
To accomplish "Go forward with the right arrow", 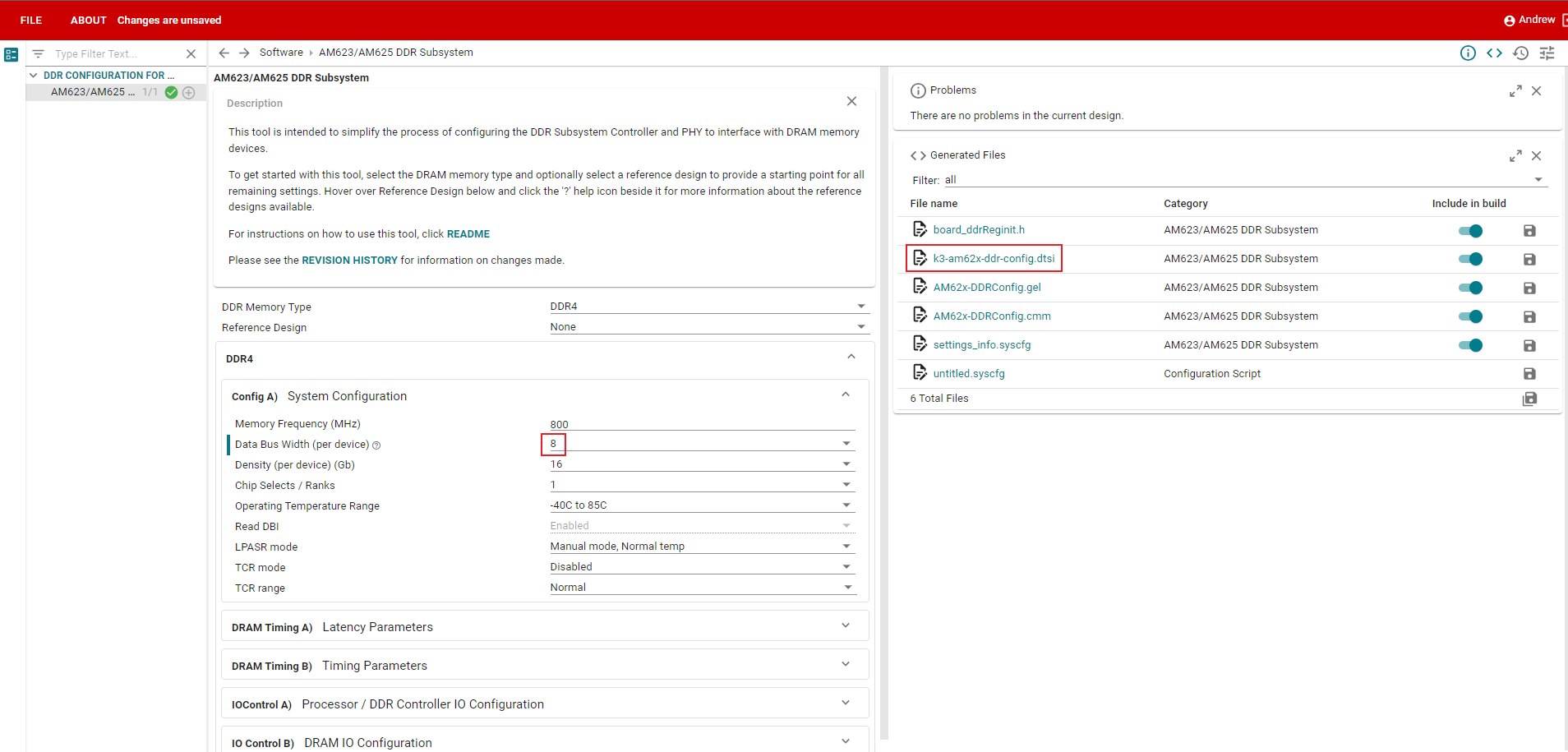I will (244, 53).
